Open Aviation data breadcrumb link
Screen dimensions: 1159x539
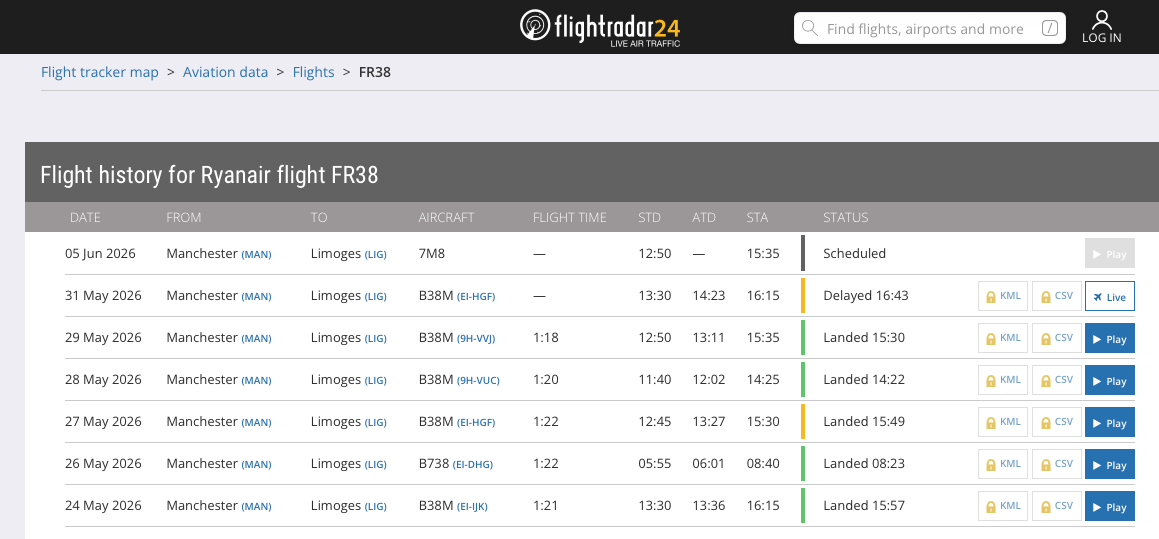(x=225, y=72)
